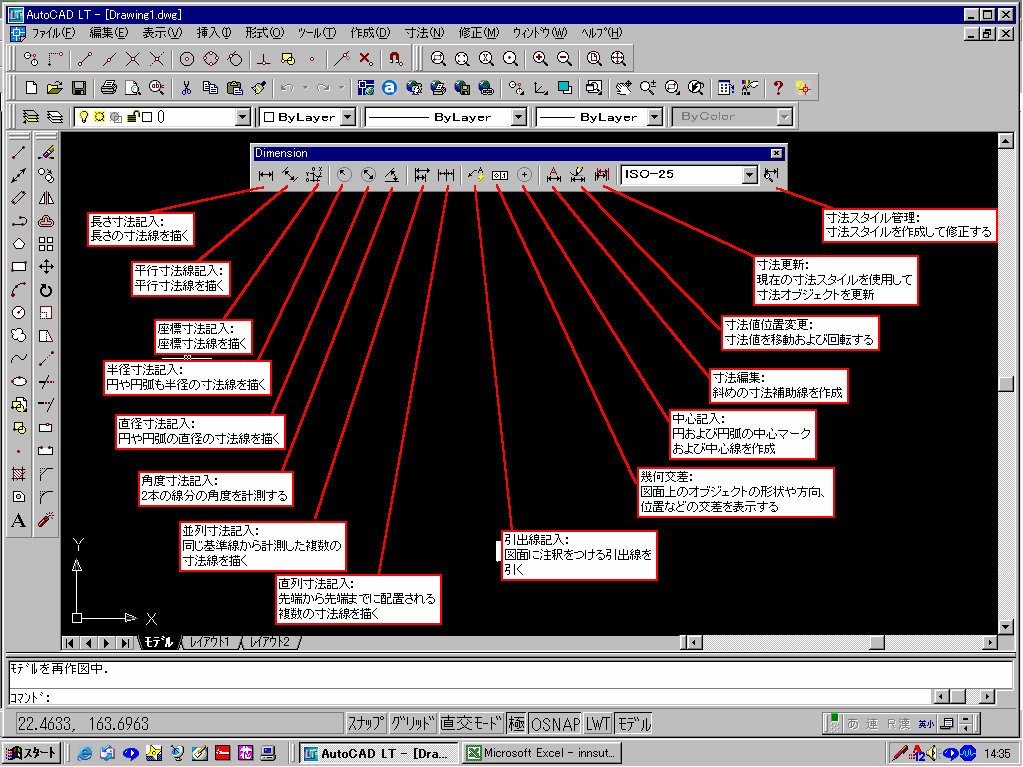Viewport: 1023px width, 767px height.
Task: Click the Save floppy disk icon
Action: [x=79, y=87]
